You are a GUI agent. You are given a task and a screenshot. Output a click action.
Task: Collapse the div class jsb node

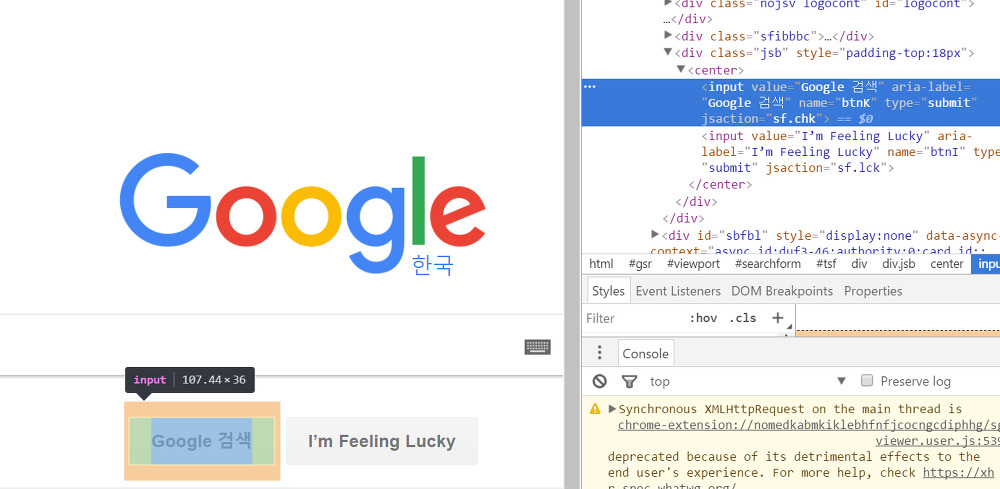(x=668, y=52)
